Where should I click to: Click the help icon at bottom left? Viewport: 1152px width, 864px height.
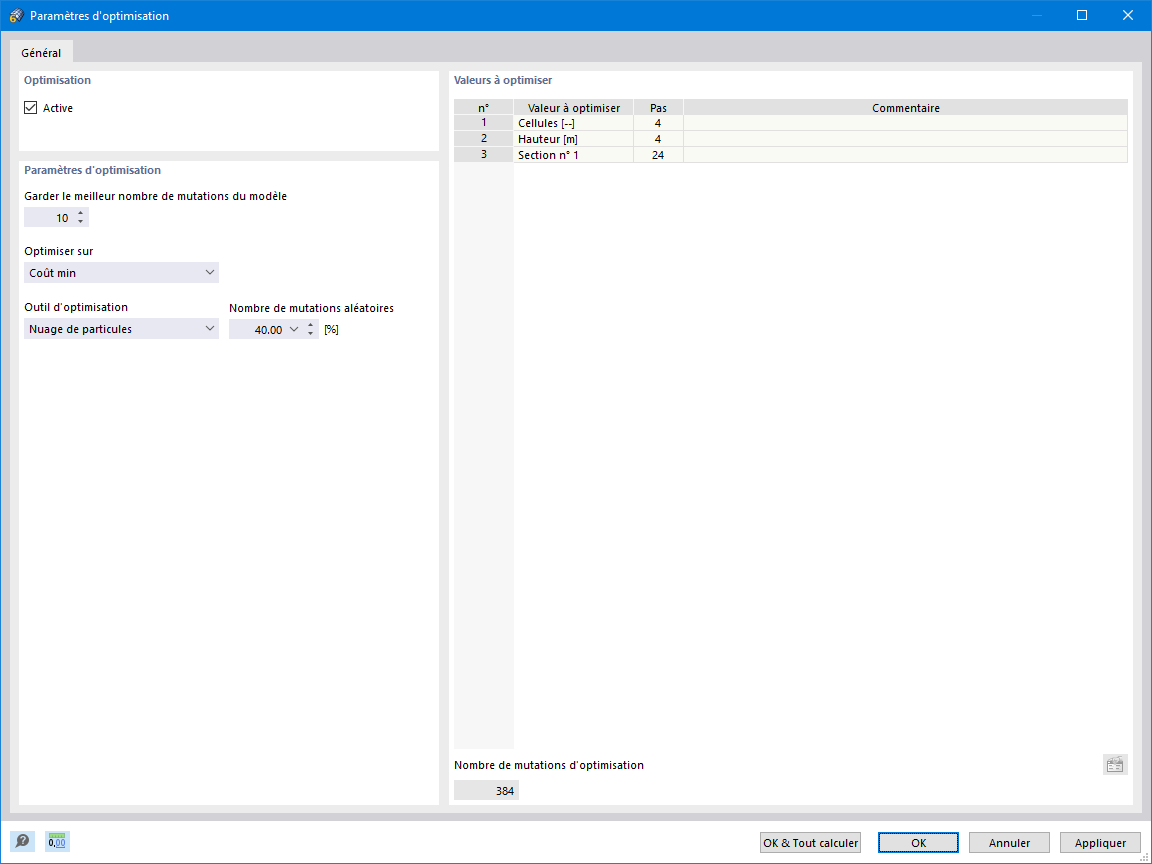pos(22,841)
